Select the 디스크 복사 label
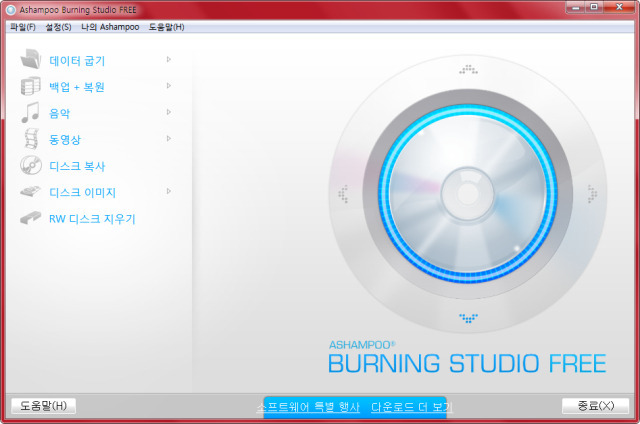 (77, 166)
